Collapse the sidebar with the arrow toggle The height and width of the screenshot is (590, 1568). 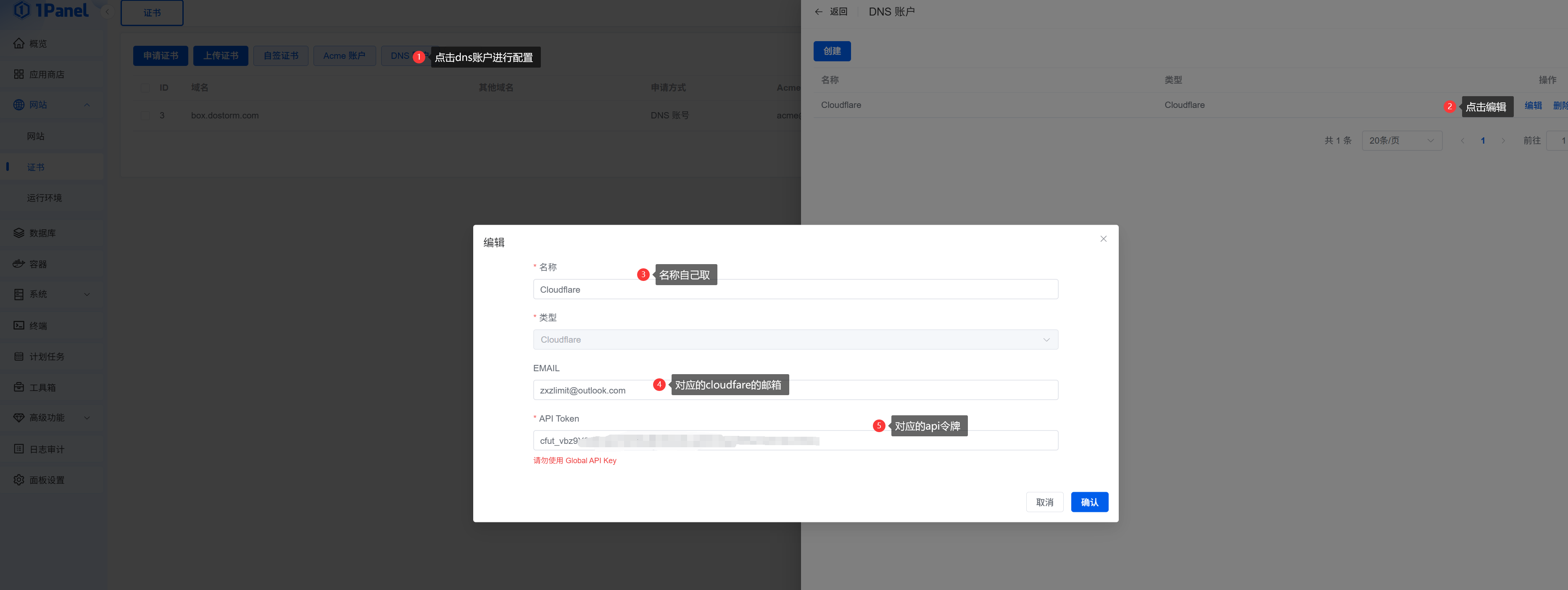click(x=108, y=12)
